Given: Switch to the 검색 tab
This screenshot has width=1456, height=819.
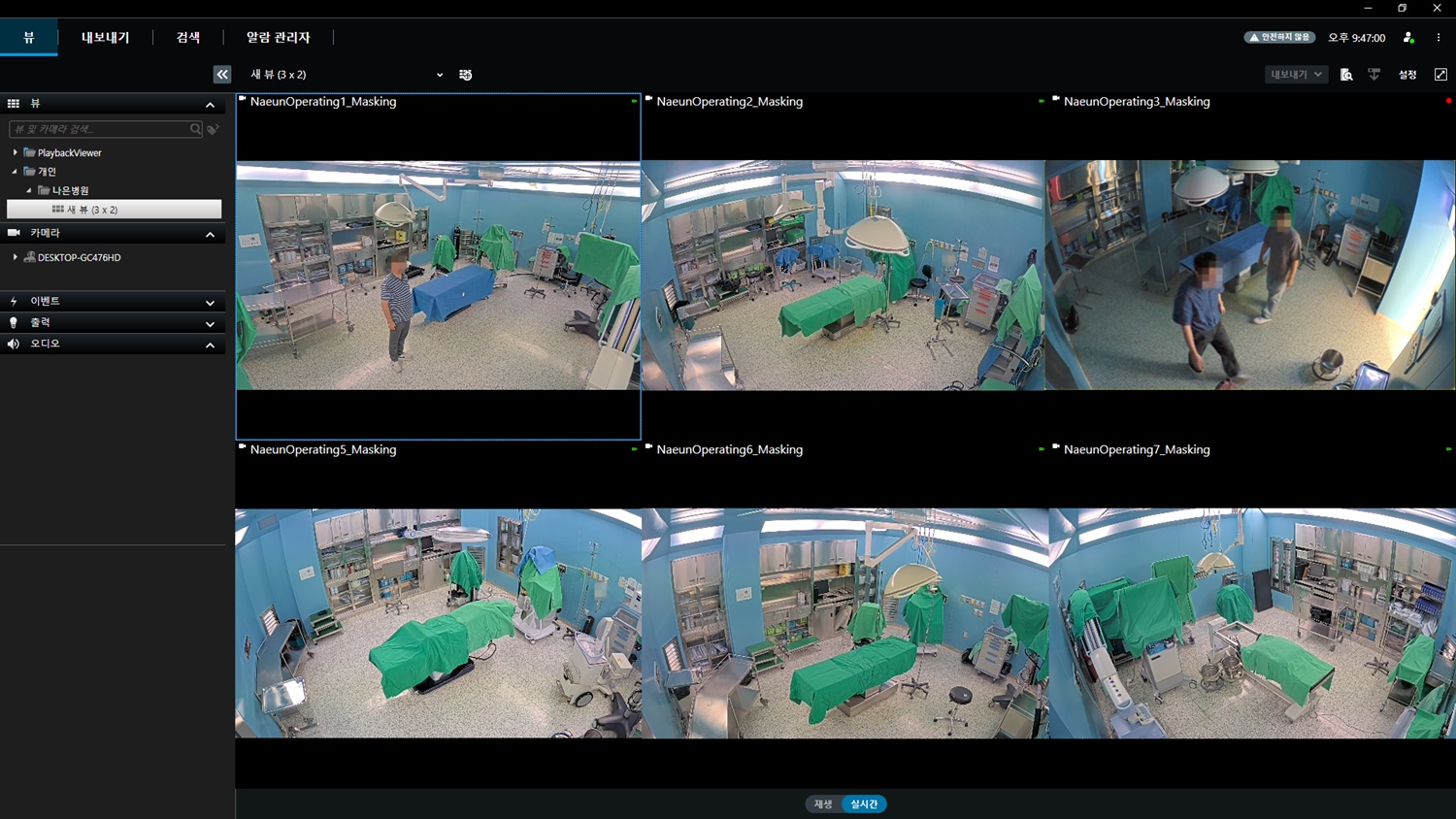Looking at the screenshot, I should (x=188, y=38).
